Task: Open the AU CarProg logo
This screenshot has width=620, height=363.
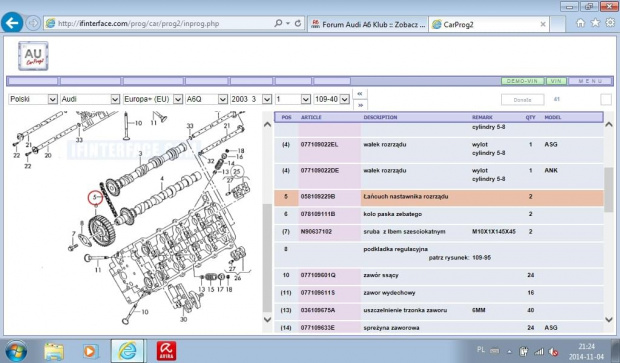Action: click(x=33, y=56)
